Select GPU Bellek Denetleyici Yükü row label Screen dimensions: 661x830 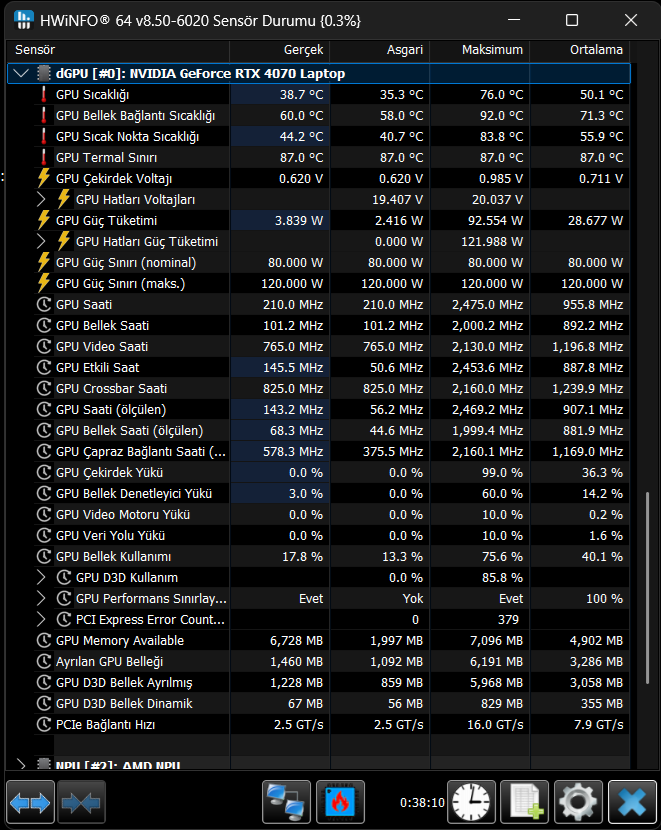[134, 493]
